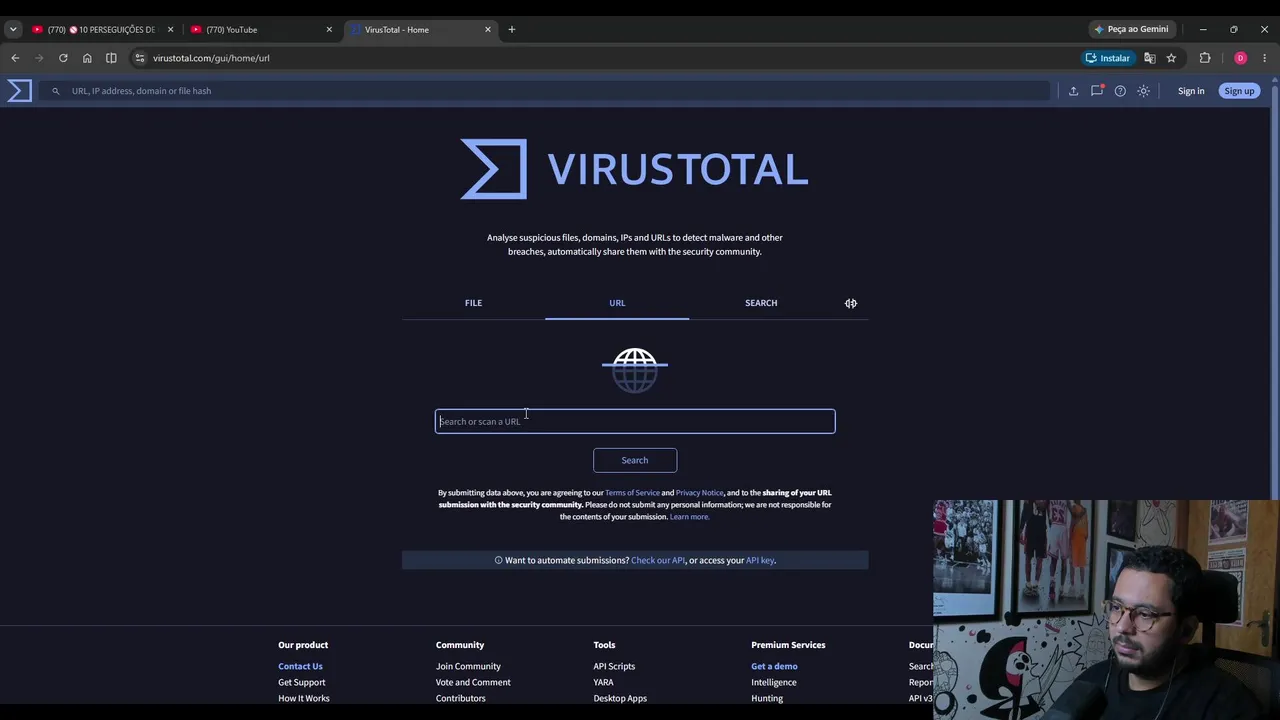Open the extra tab icon beside SEARCH
The height and width of the screenshot is (720, 1280).
pos(851,303)
